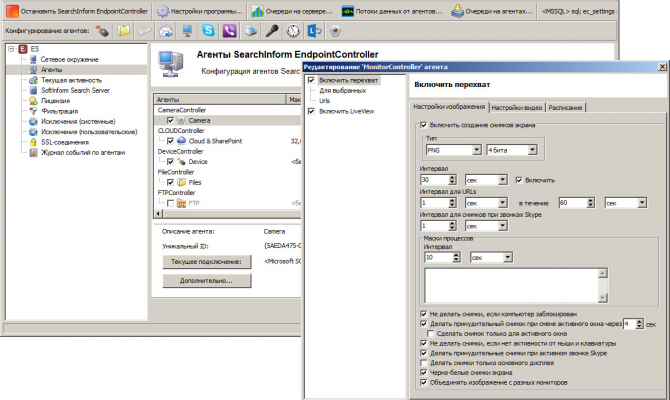The width and height of the screenshot is (670, 400).
Task: Click the Агенты column header
Action: [x=220, y=99]
